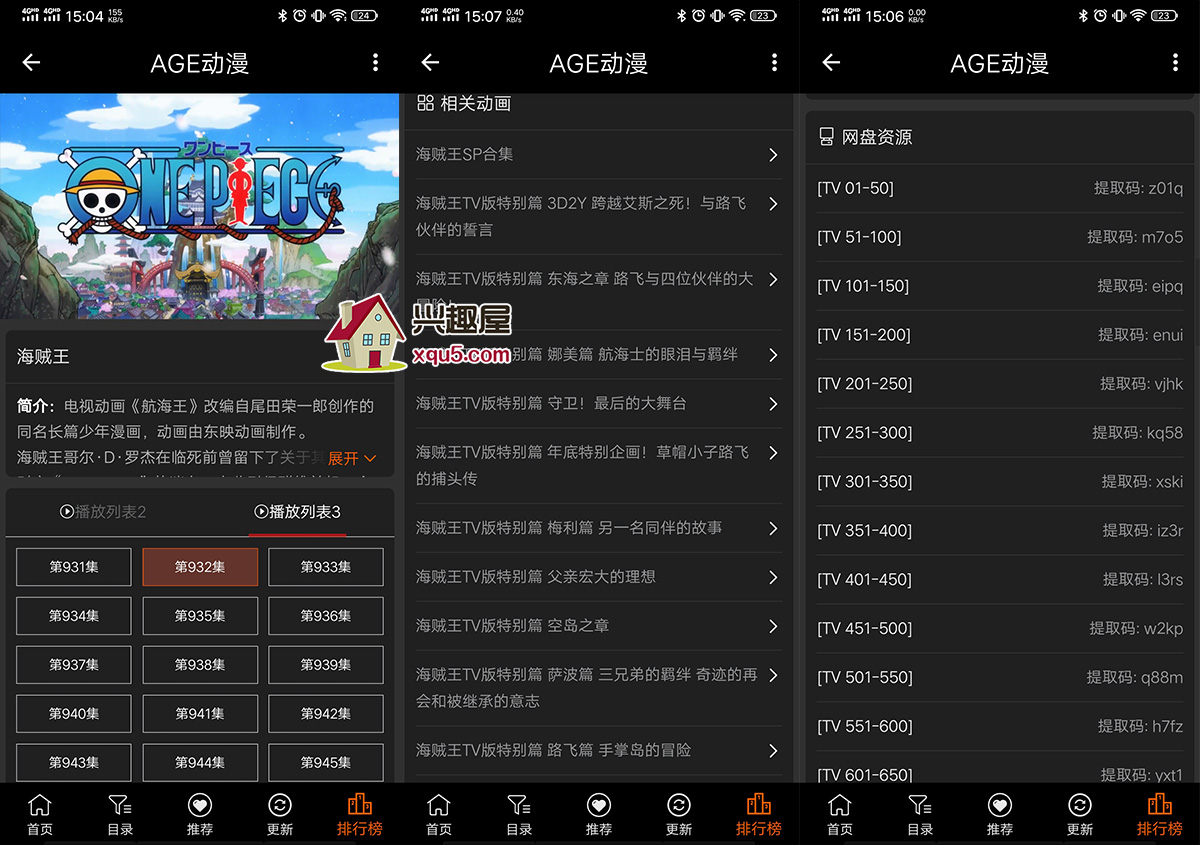This screenshot has width=1200, height=845.
Task: Open 推荐 heart icon on middle screen
Action: pos(599,814)
